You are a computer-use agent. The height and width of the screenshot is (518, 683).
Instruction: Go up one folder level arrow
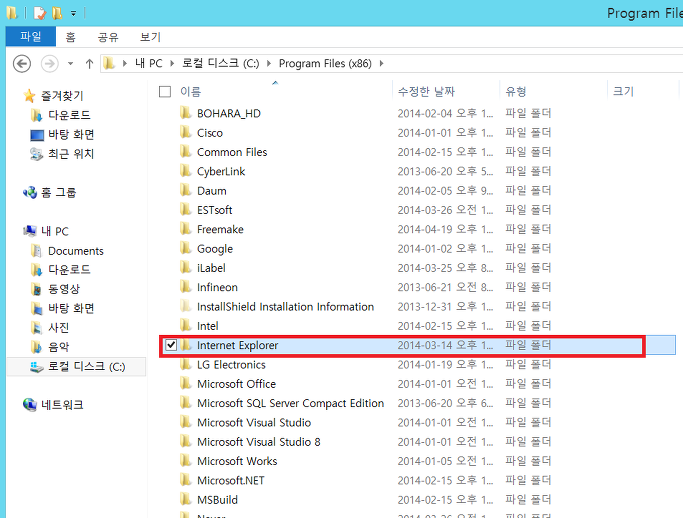coord(89,64)
